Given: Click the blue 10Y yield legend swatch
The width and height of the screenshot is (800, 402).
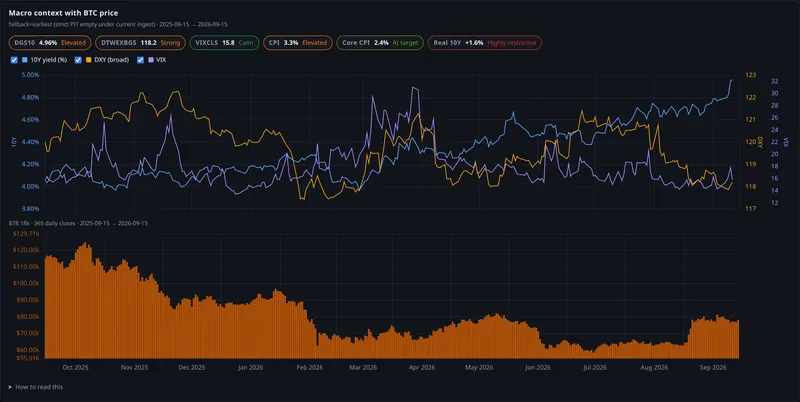Looking at the screenshot, I should (25, 60).
